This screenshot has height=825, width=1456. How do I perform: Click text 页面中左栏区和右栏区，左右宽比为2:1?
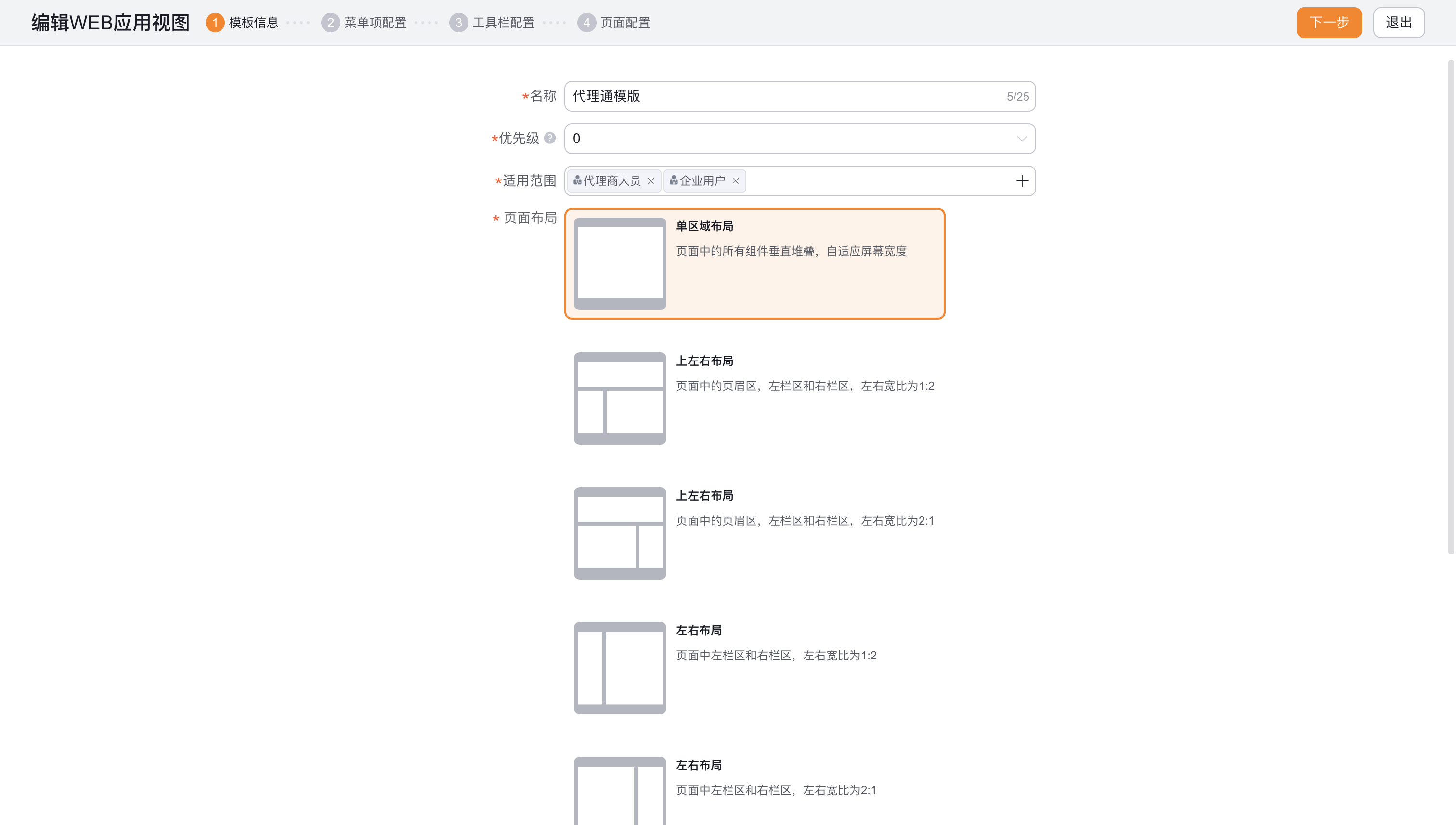776,790
